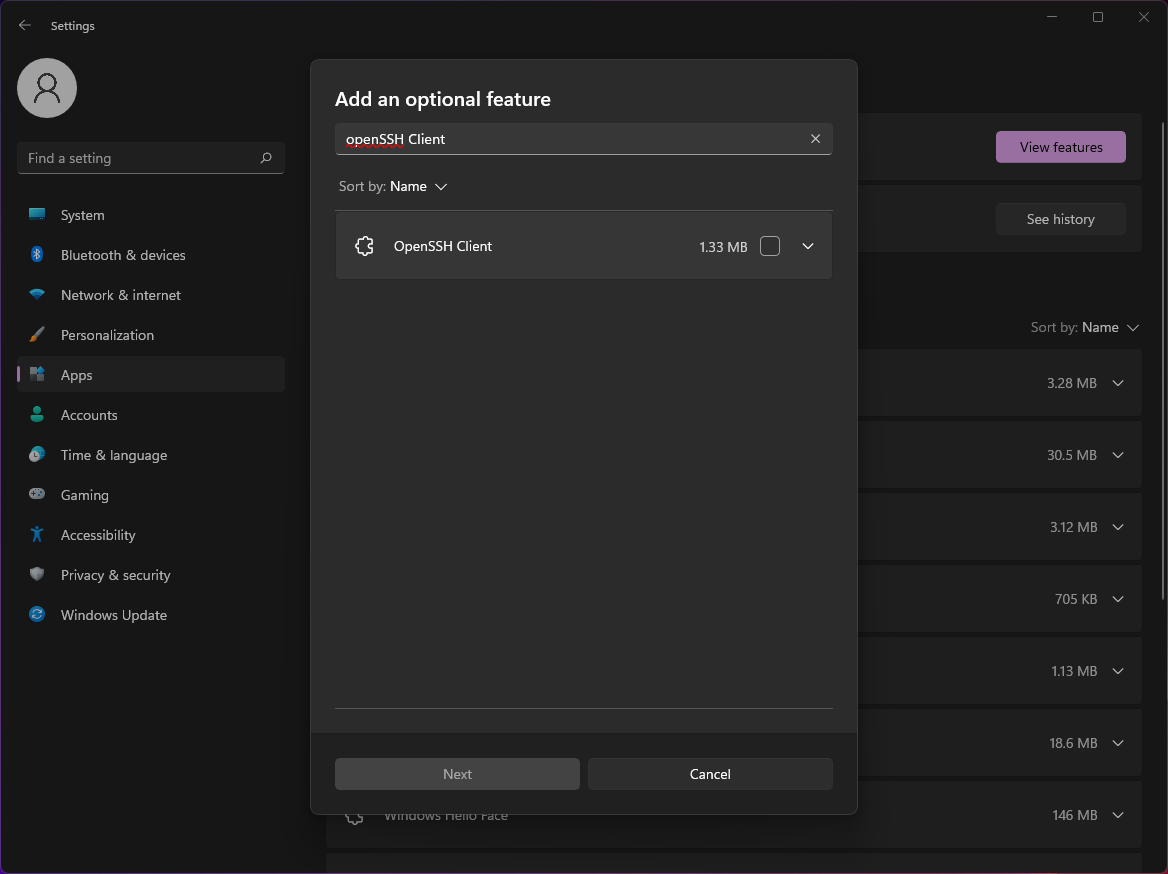This screenshot has width=1168, height=874.
Task: Open Privacy & security settings
Action: pos(150,575)
